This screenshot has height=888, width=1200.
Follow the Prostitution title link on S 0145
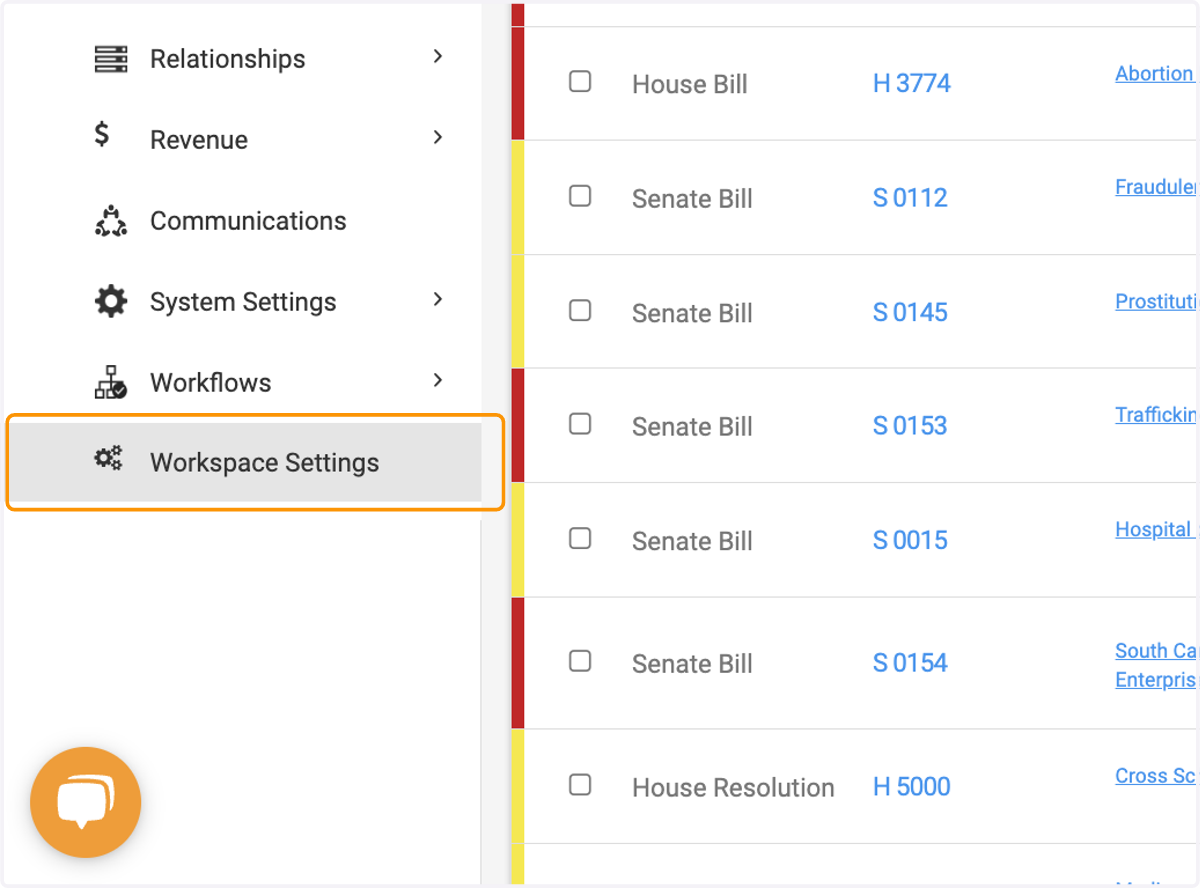pos(1157,302)
